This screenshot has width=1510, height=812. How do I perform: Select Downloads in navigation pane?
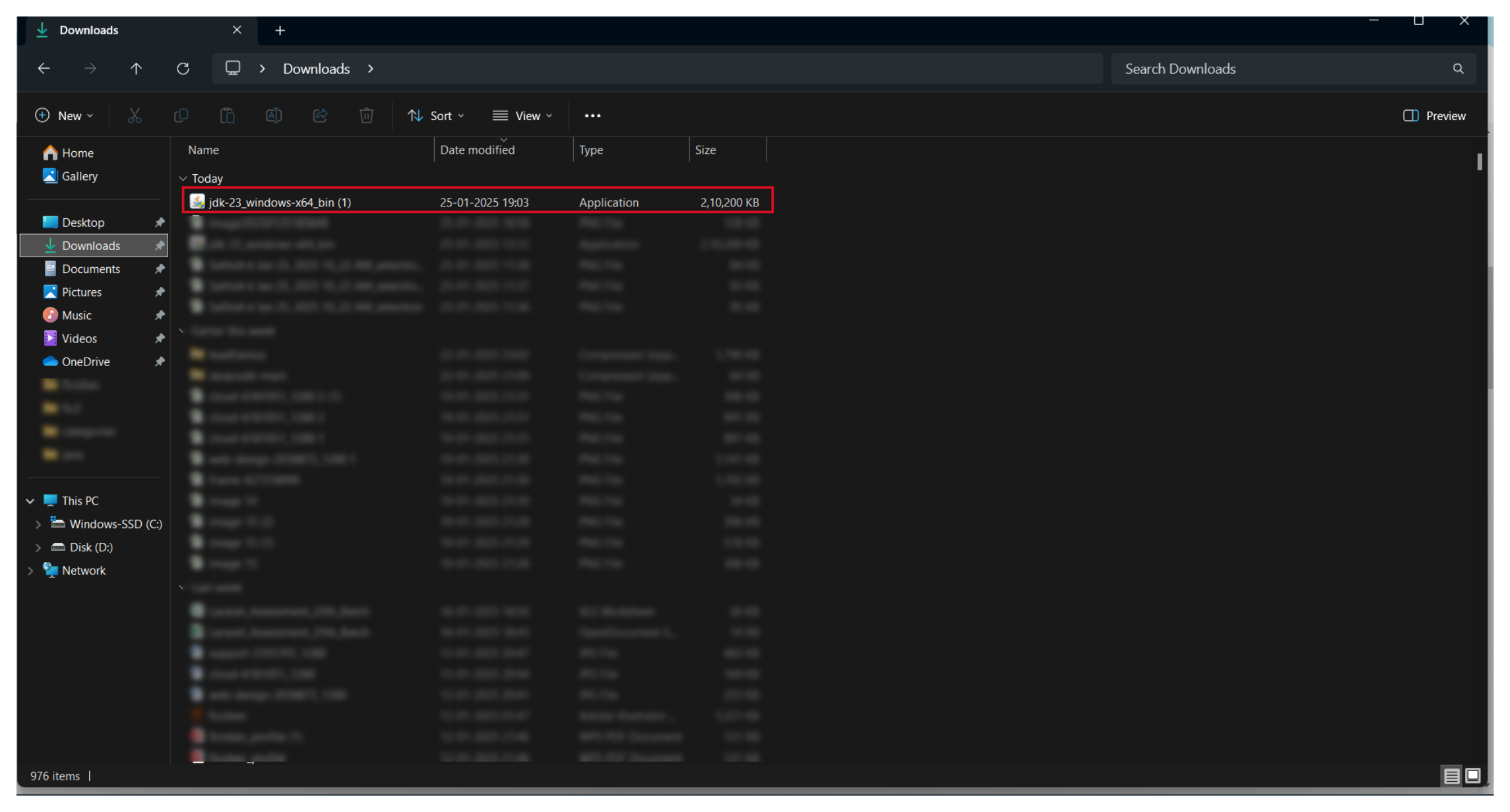click(x=94, y=245)
